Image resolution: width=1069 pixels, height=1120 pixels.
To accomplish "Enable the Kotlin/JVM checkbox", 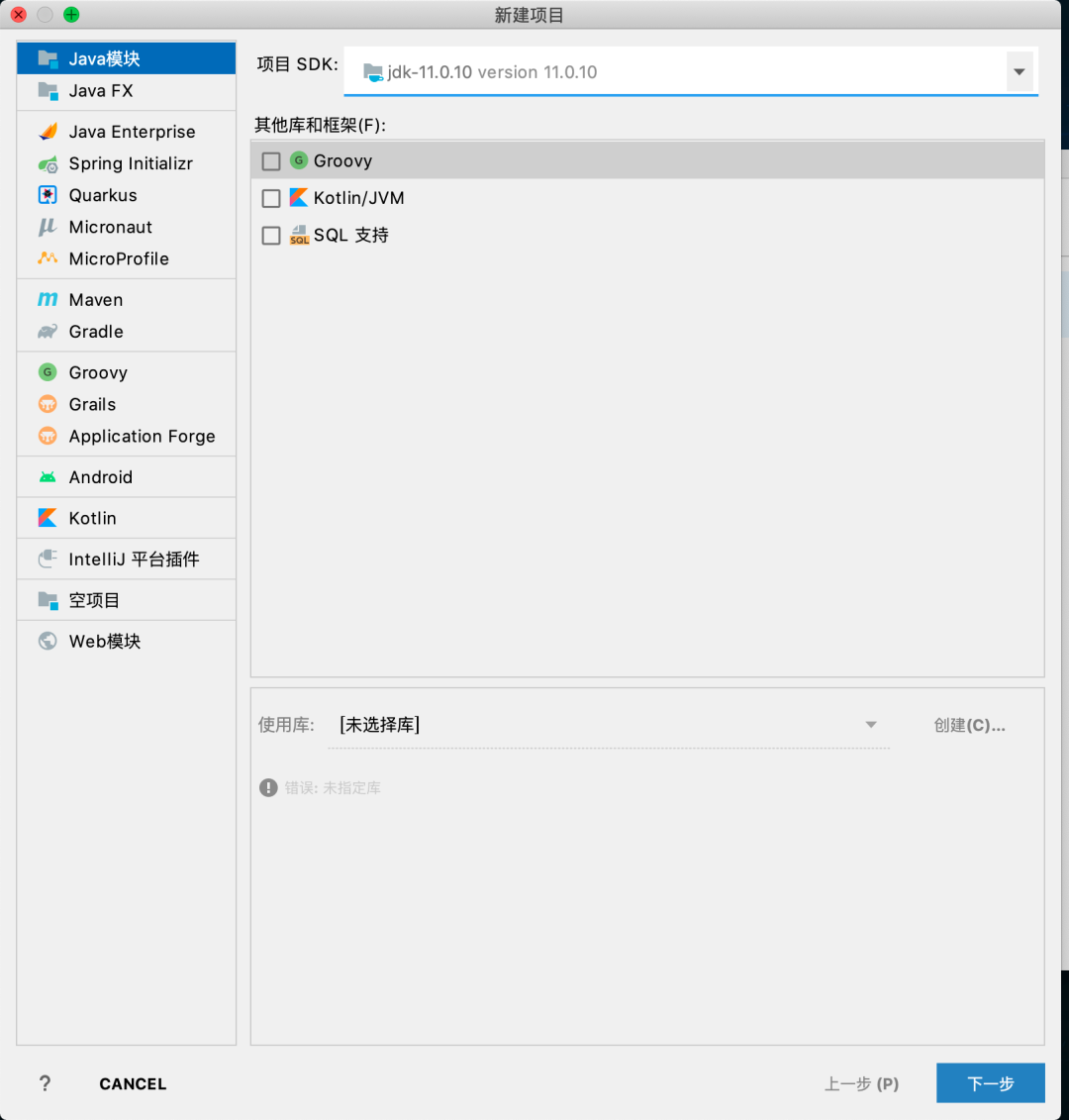I will pos(271,198).
